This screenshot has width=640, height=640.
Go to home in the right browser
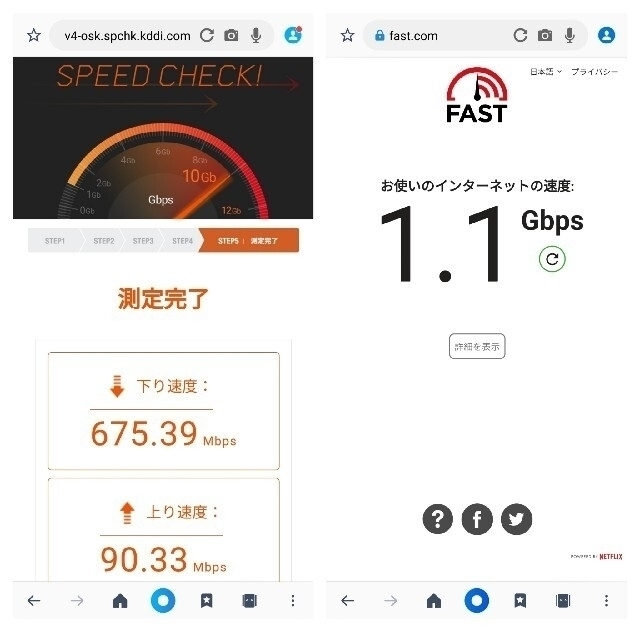pos(433,600)
